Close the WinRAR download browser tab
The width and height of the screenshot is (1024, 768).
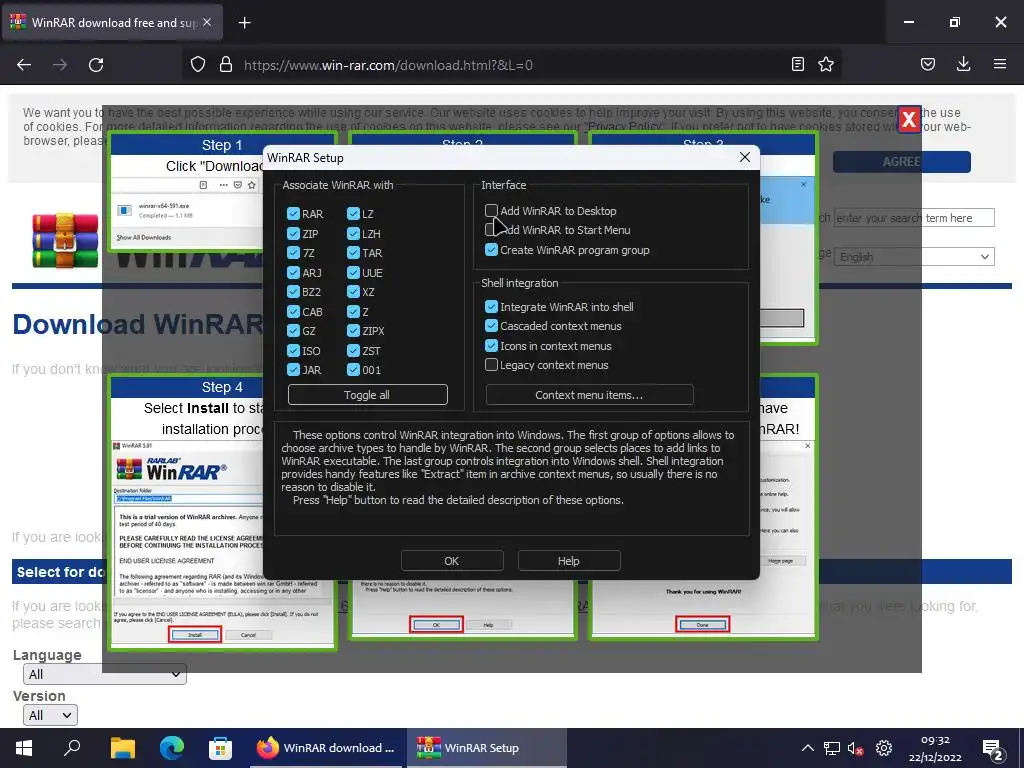(207, 22)
